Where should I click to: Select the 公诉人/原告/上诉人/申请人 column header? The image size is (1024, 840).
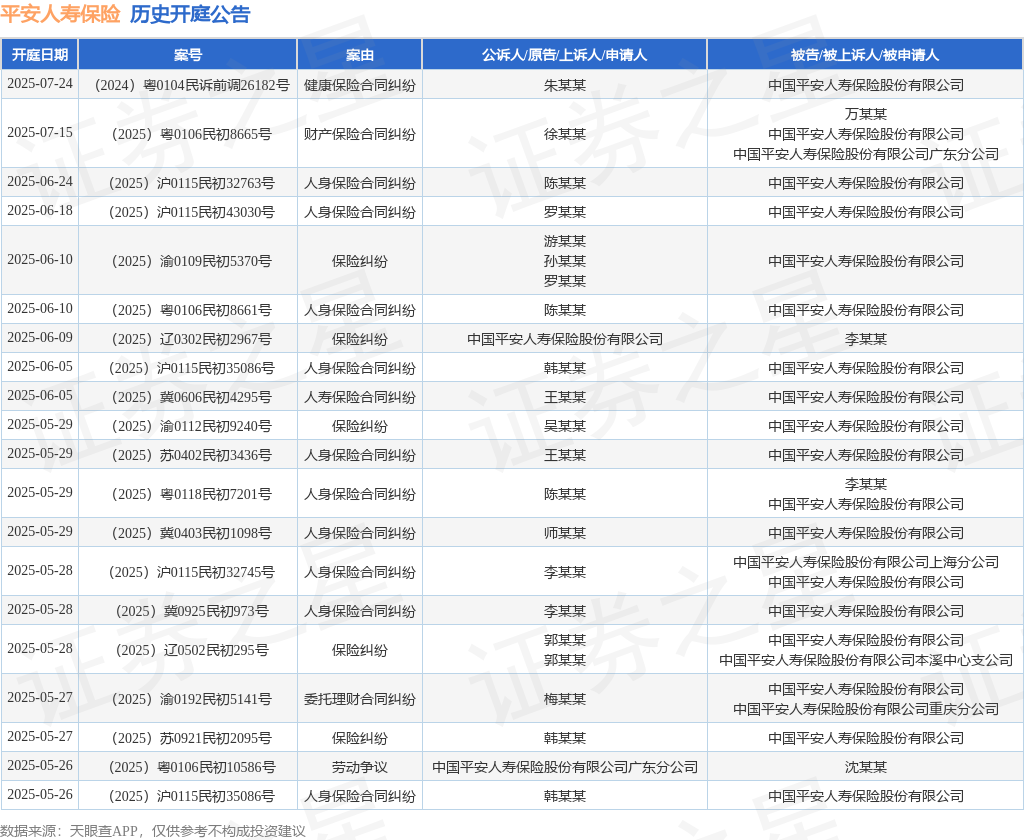click(x=564, y=55)
